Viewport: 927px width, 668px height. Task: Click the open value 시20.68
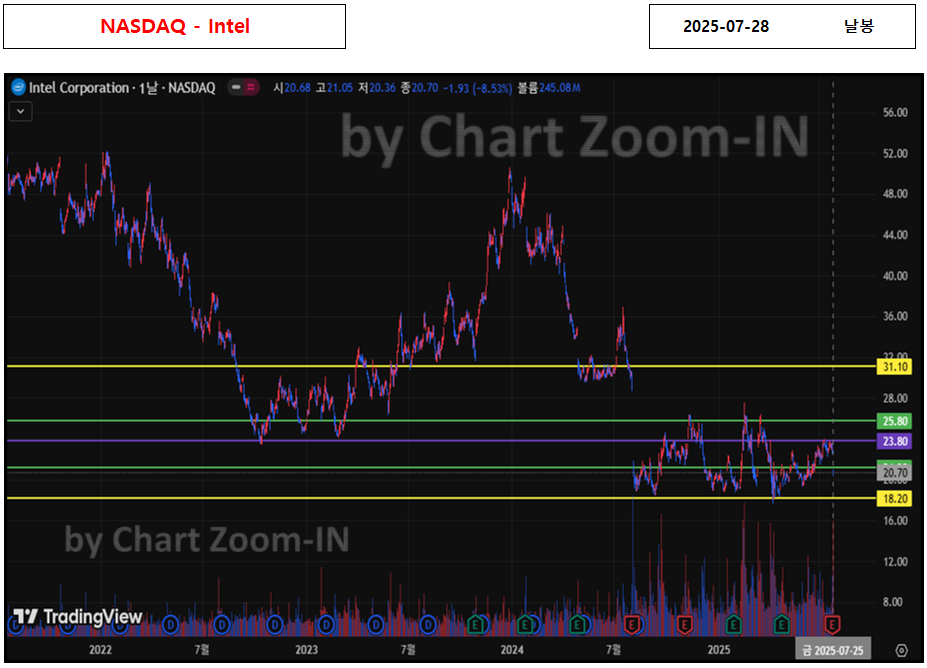coord(291,88)
